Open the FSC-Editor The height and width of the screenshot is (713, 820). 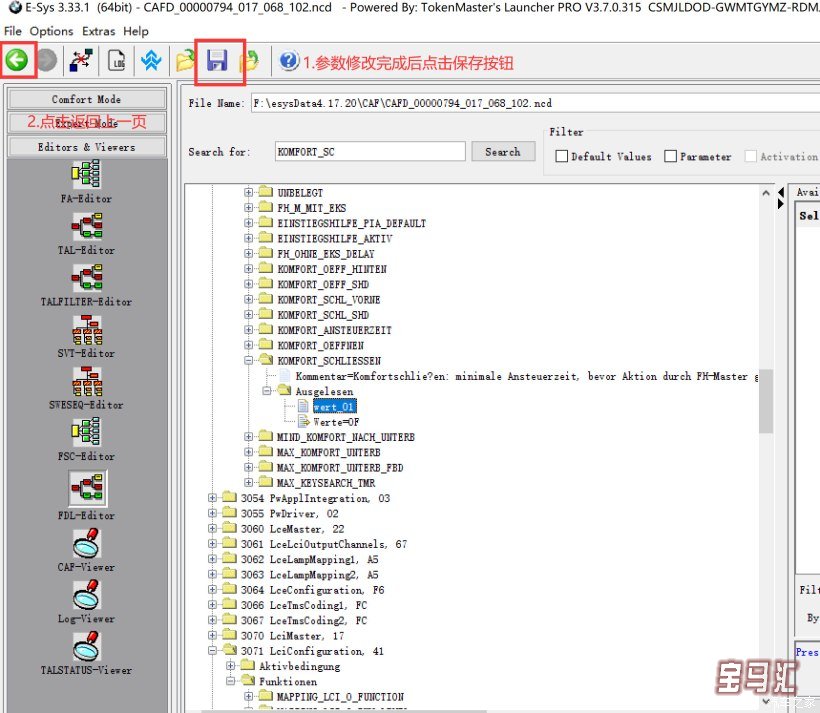[86, 439]
